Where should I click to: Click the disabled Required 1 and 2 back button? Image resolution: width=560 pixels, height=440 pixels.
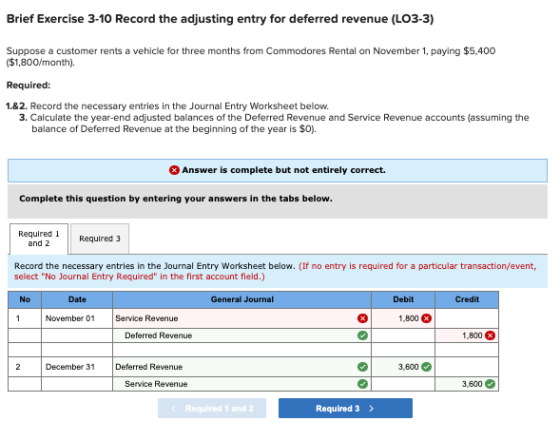tap(212, 408)
